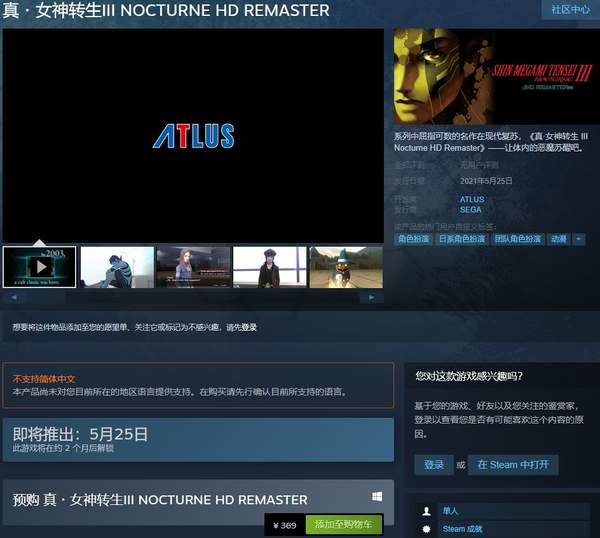
Task: Play the trailer video thumbnail
Action: (40, 267)
